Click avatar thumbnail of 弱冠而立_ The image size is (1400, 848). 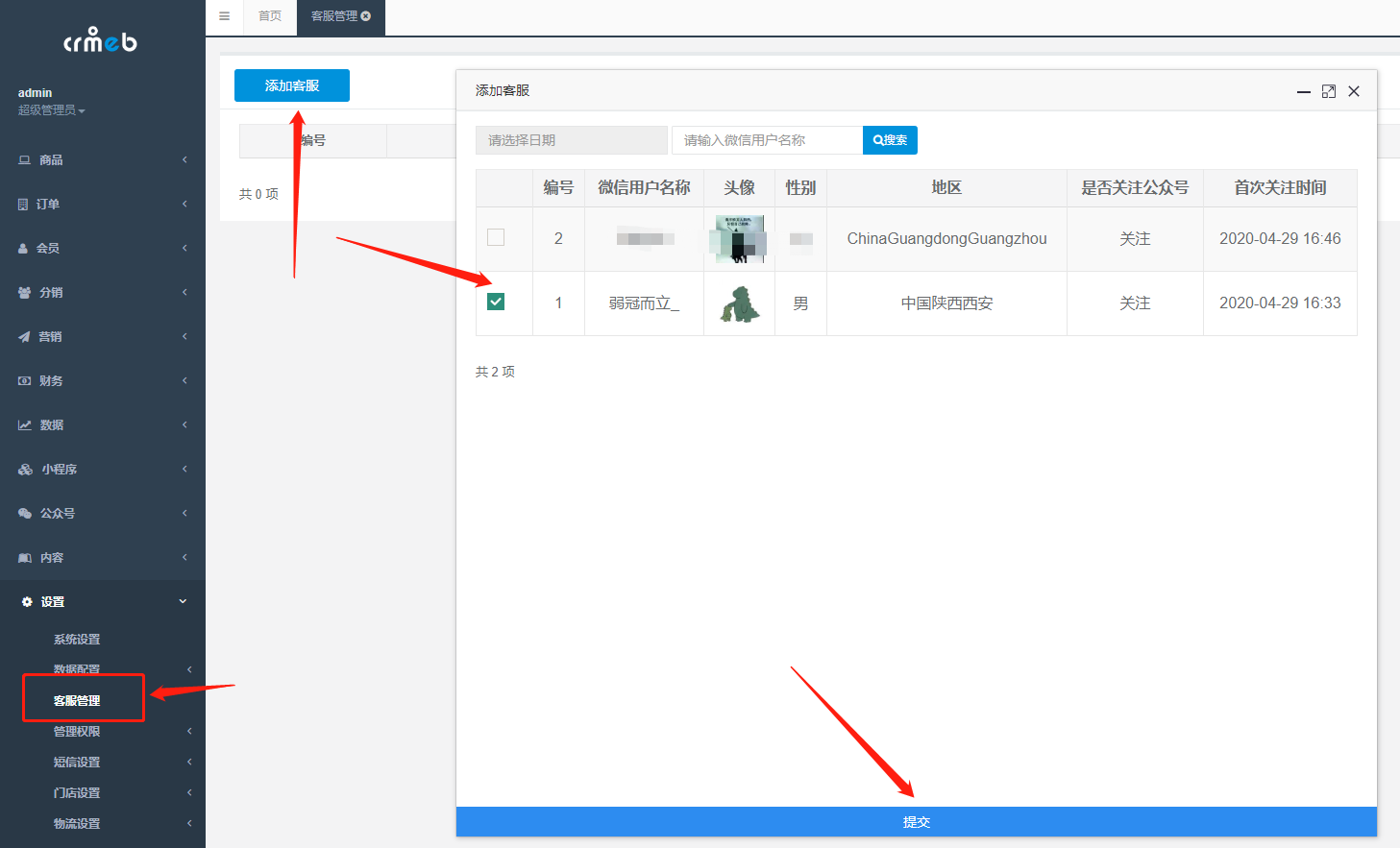click(x=741, y=303)
